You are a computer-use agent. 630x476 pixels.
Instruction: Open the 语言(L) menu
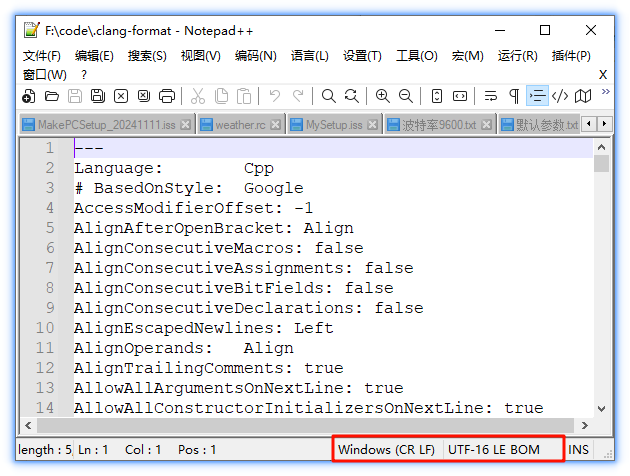tap(309, 56)
